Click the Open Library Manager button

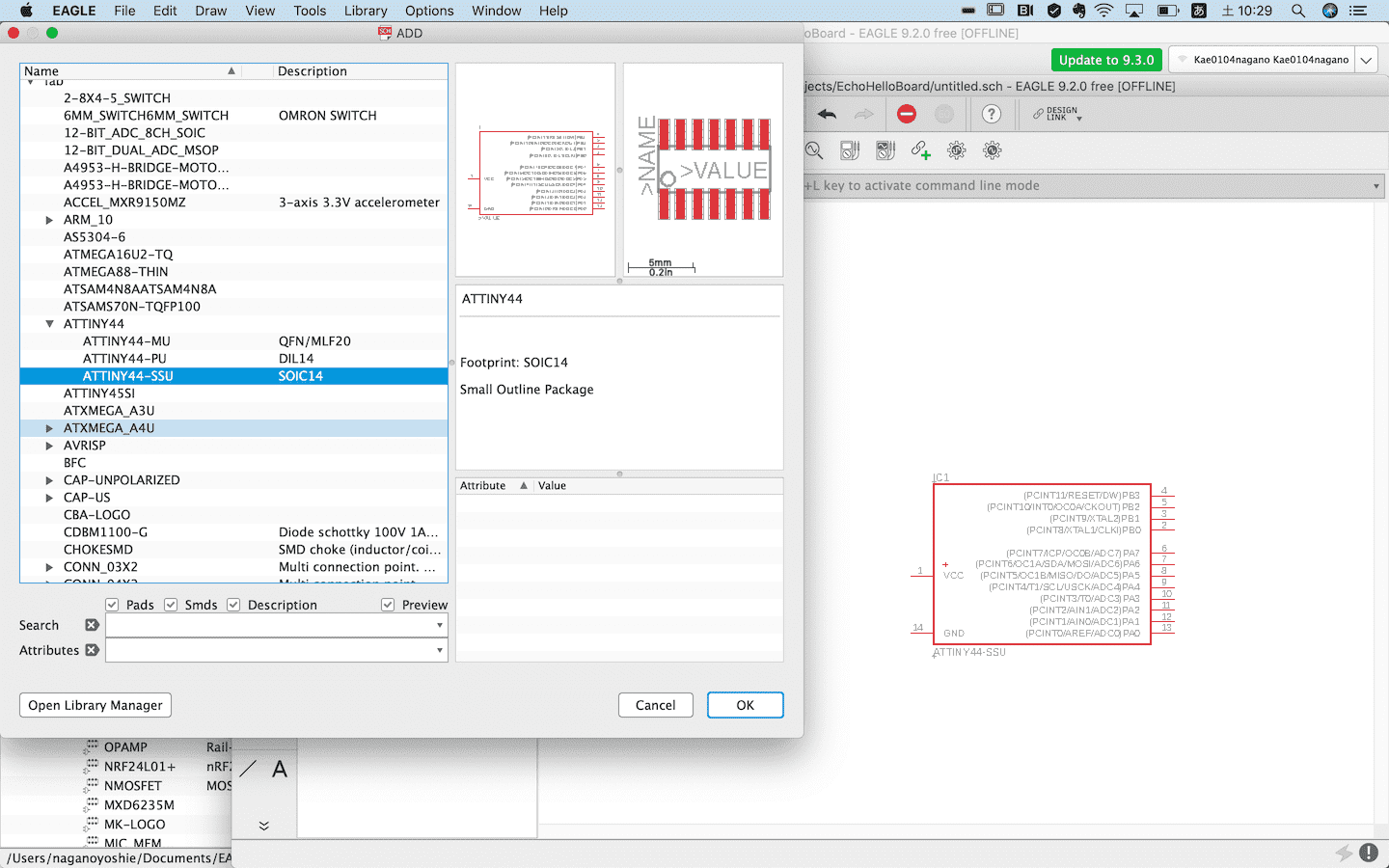pyautogui.click(x=95, y=705)
